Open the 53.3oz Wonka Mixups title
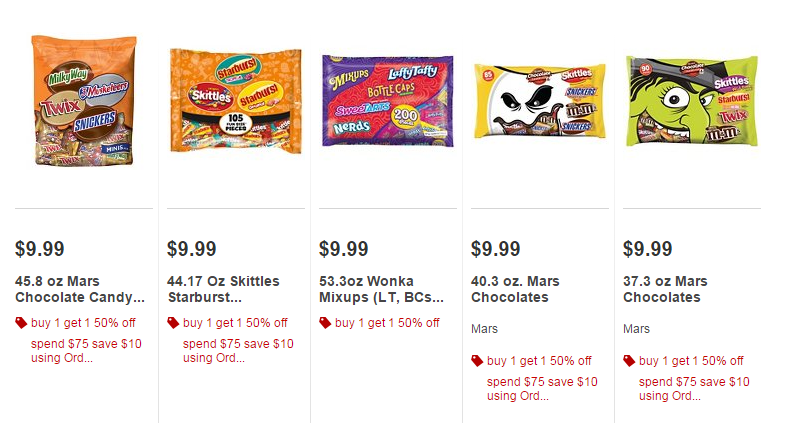This screenshot has width=795, height=423. point(381,289)
